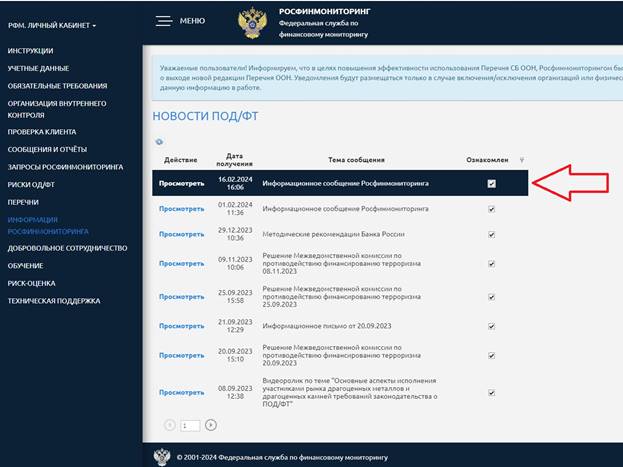Open УЧЕТНЫЕ ДАННЫЕ in sidebar
The width and height of the screenshot is (623, 467).
tap(39, 68)
